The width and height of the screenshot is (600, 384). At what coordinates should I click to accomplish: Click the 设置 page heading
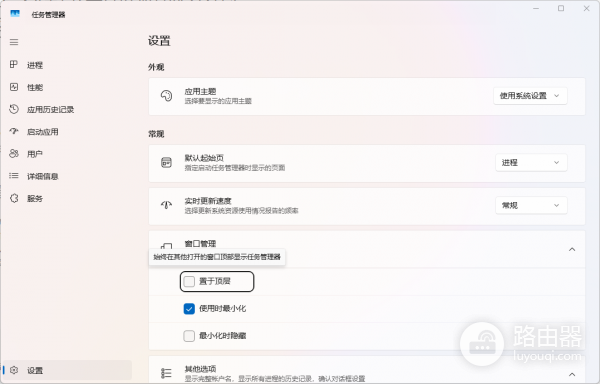tap(159, 41)
